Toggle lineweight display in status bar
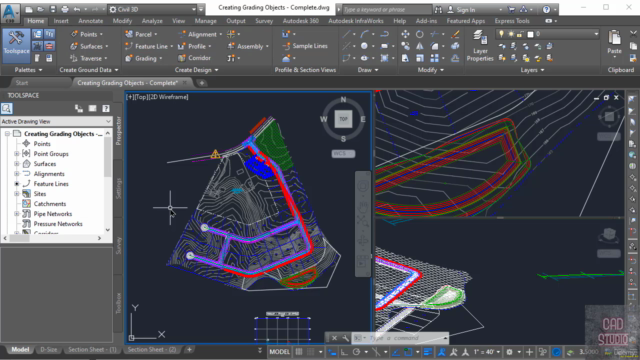The height and width of the screenshot is (360, 640). point(427,352)
